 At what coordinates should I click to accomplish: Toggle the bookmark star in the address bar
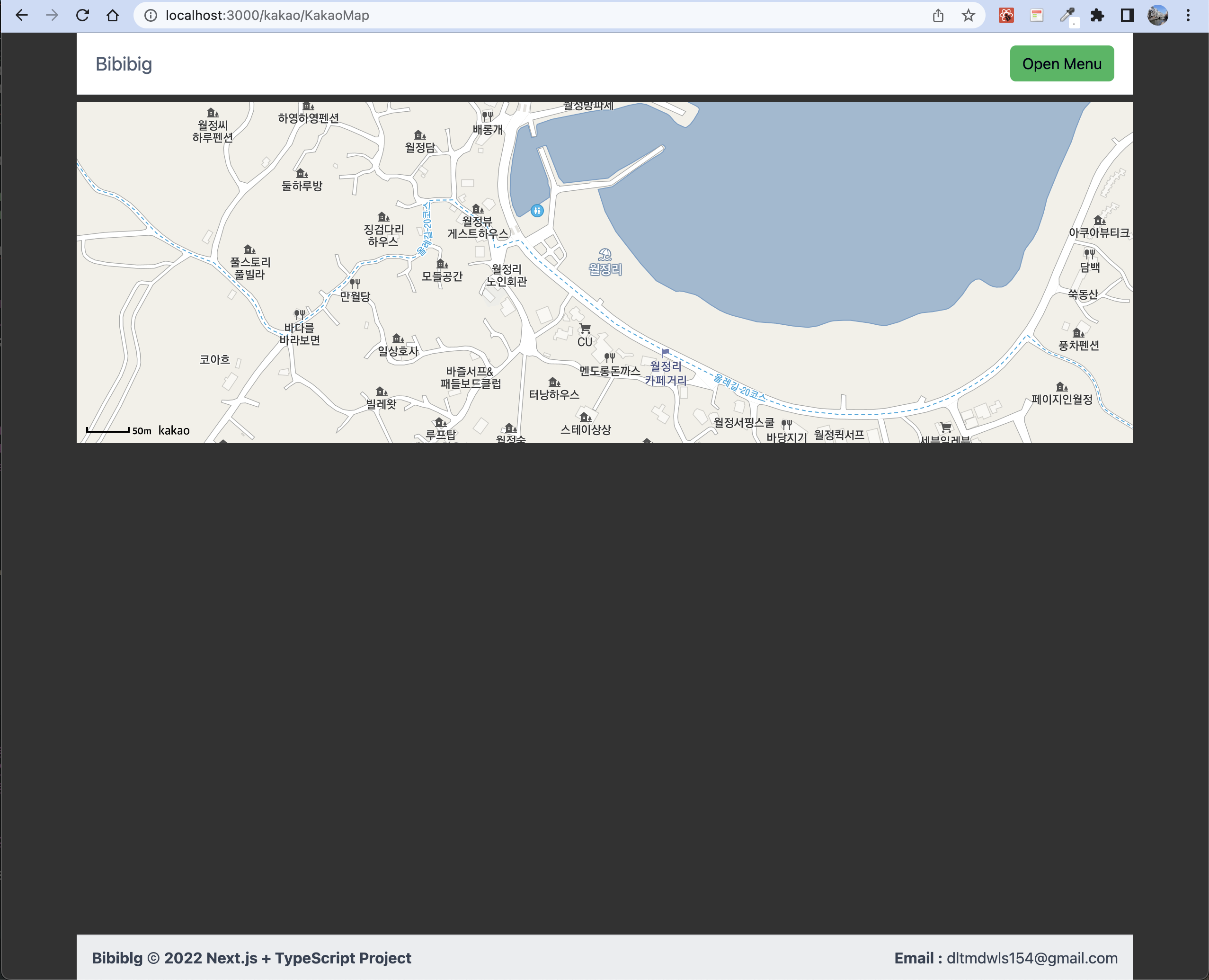click(969, 15)
